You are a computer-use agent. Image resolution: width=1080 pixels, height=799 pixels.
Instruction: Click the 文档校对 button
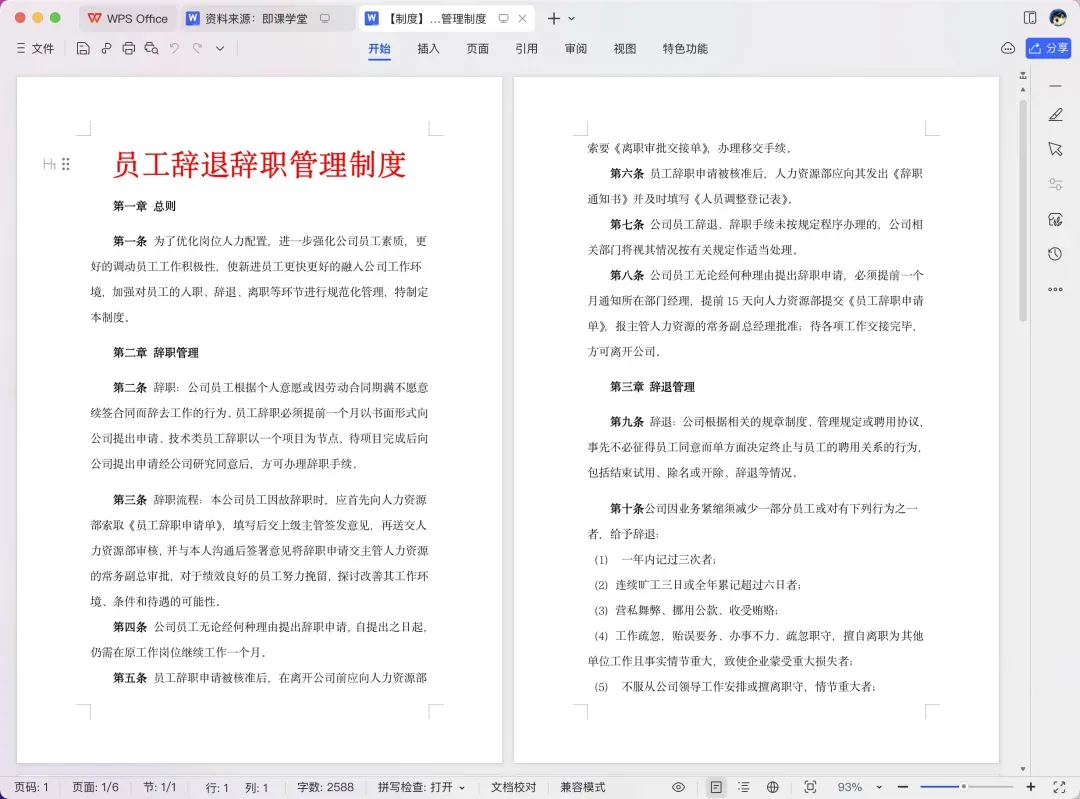pyautogui.click(x=513, y=787)
